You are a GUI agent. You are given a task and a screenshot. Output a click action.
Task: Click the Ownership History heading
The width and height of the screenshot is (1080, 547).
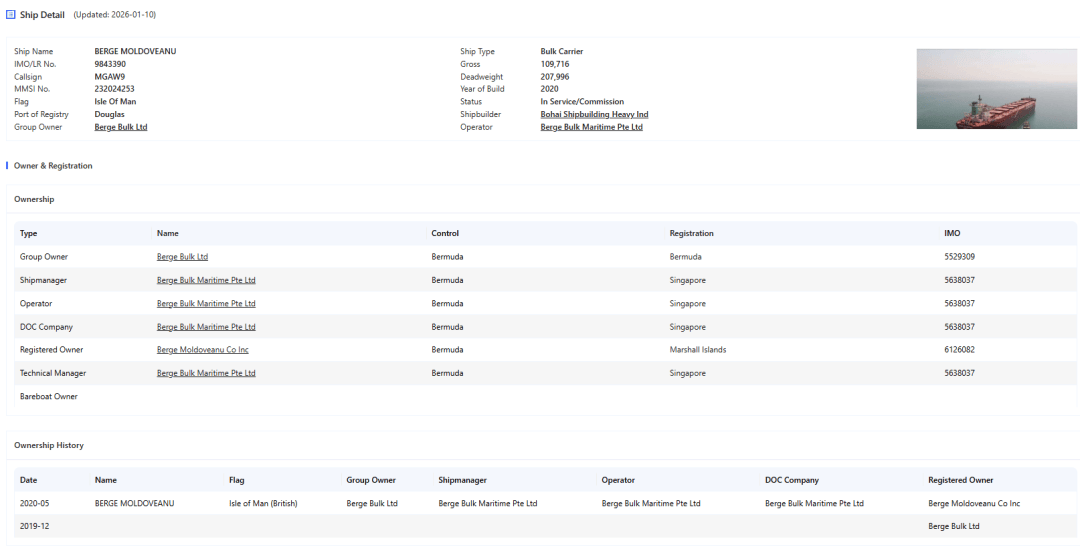[x=49, y=445]
